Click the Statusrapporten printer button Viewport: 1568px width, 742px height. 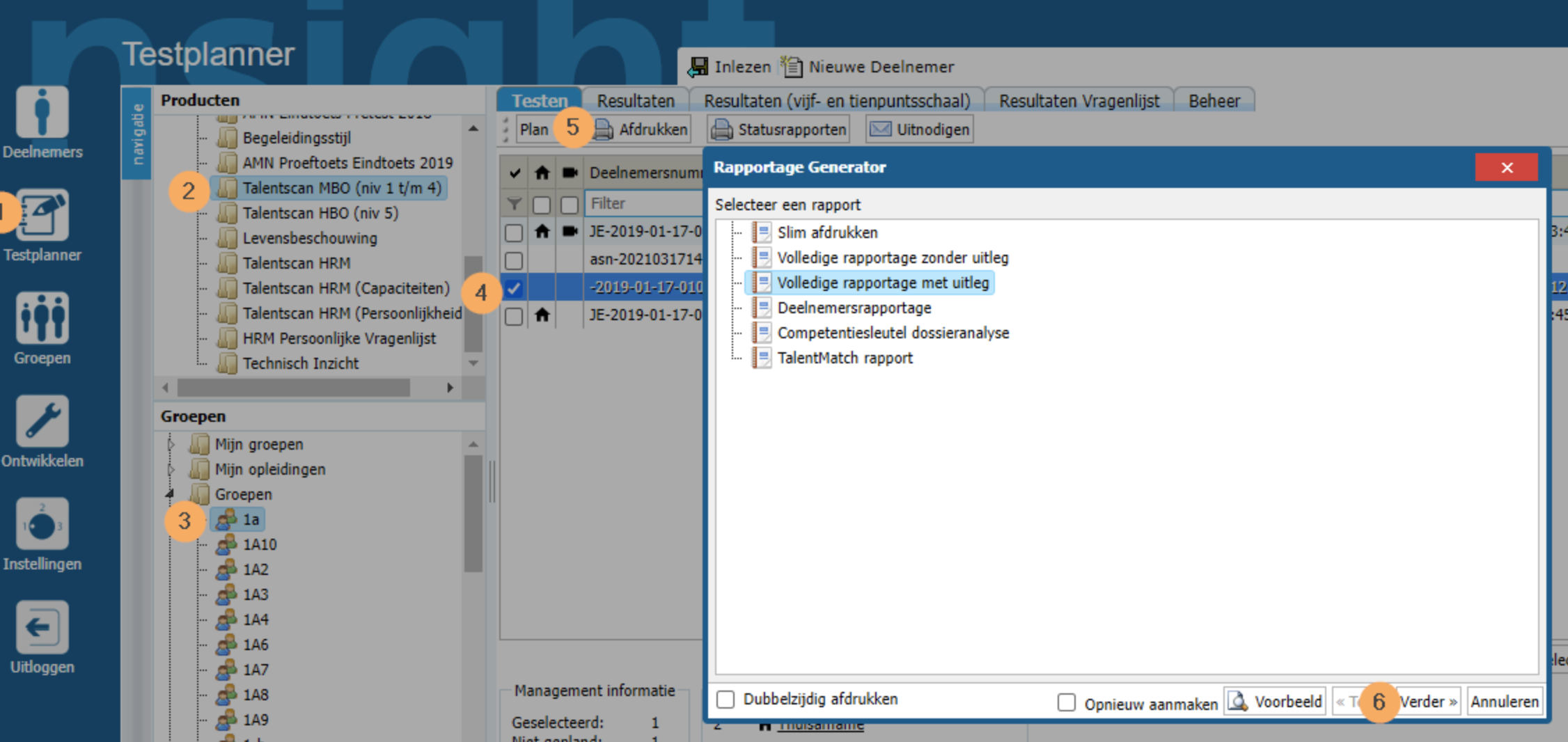778,129
